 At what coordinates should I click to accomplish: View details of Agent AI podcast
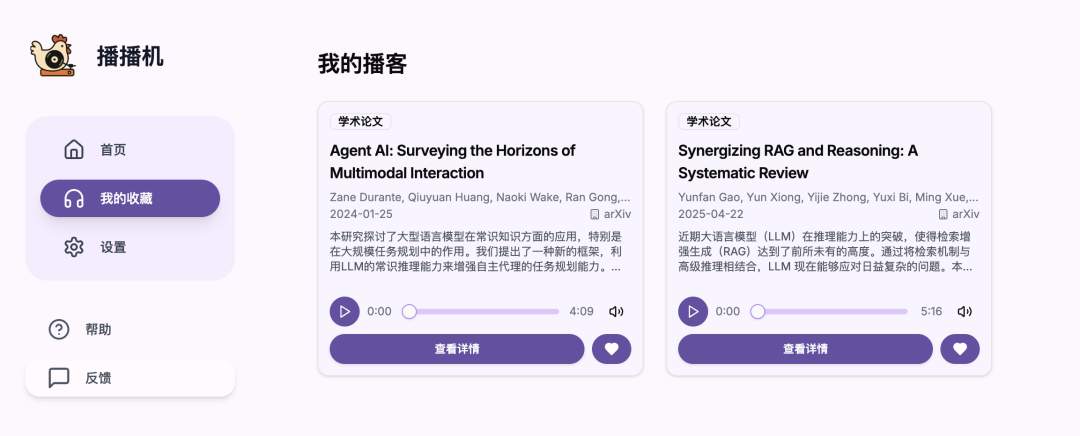coord(457,349)
